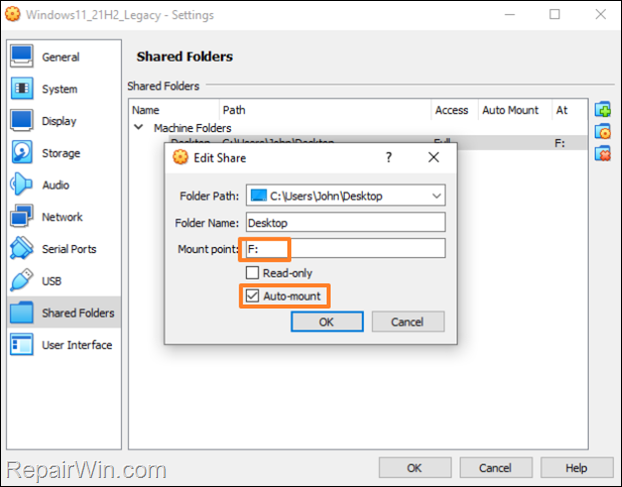Open the USB category label
The height and width of the screenshot is (487, 622).
pyautogui.click(x=52, y=281)
